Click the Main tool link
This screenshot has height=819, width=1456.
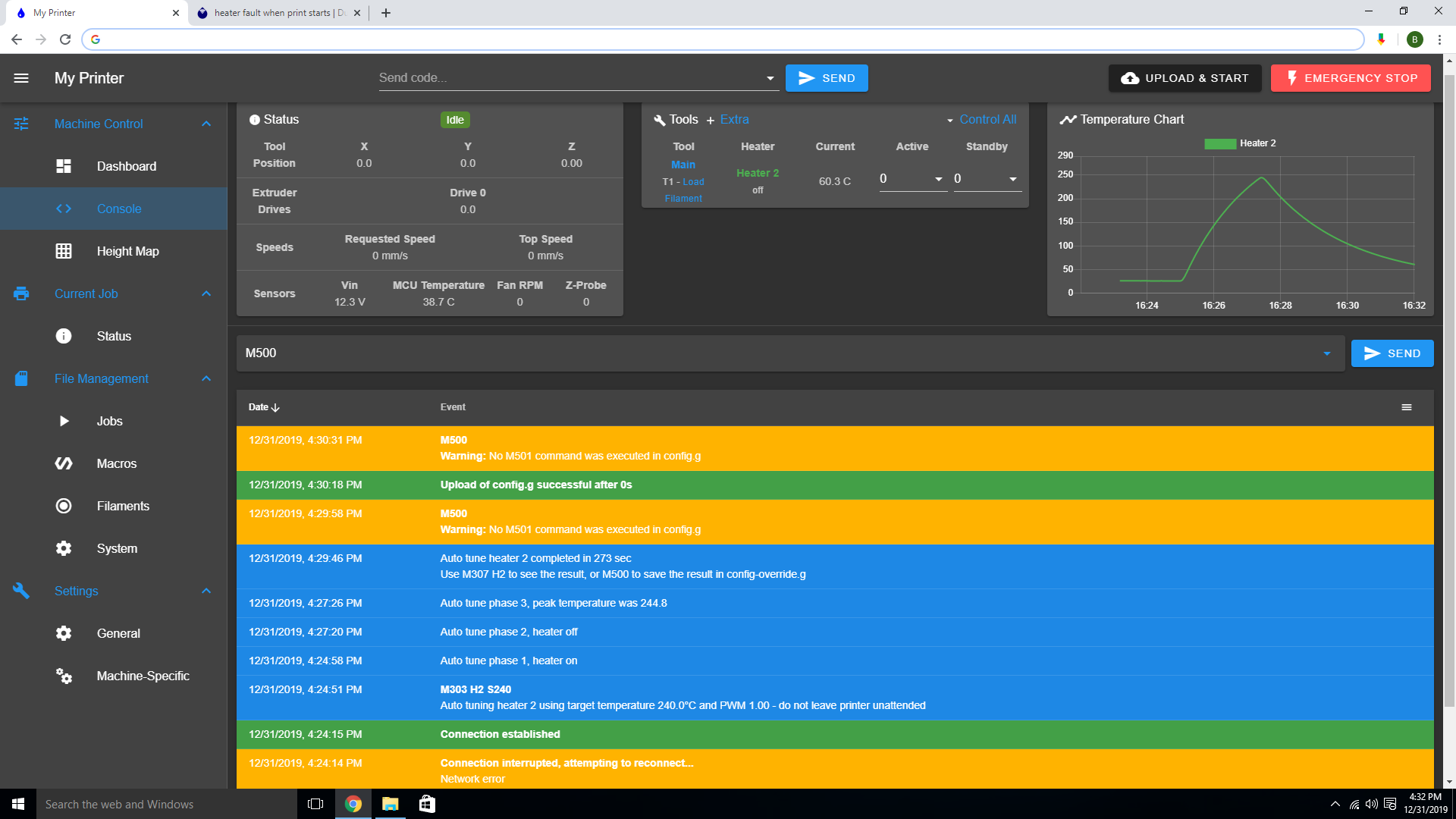pos(683,165)
